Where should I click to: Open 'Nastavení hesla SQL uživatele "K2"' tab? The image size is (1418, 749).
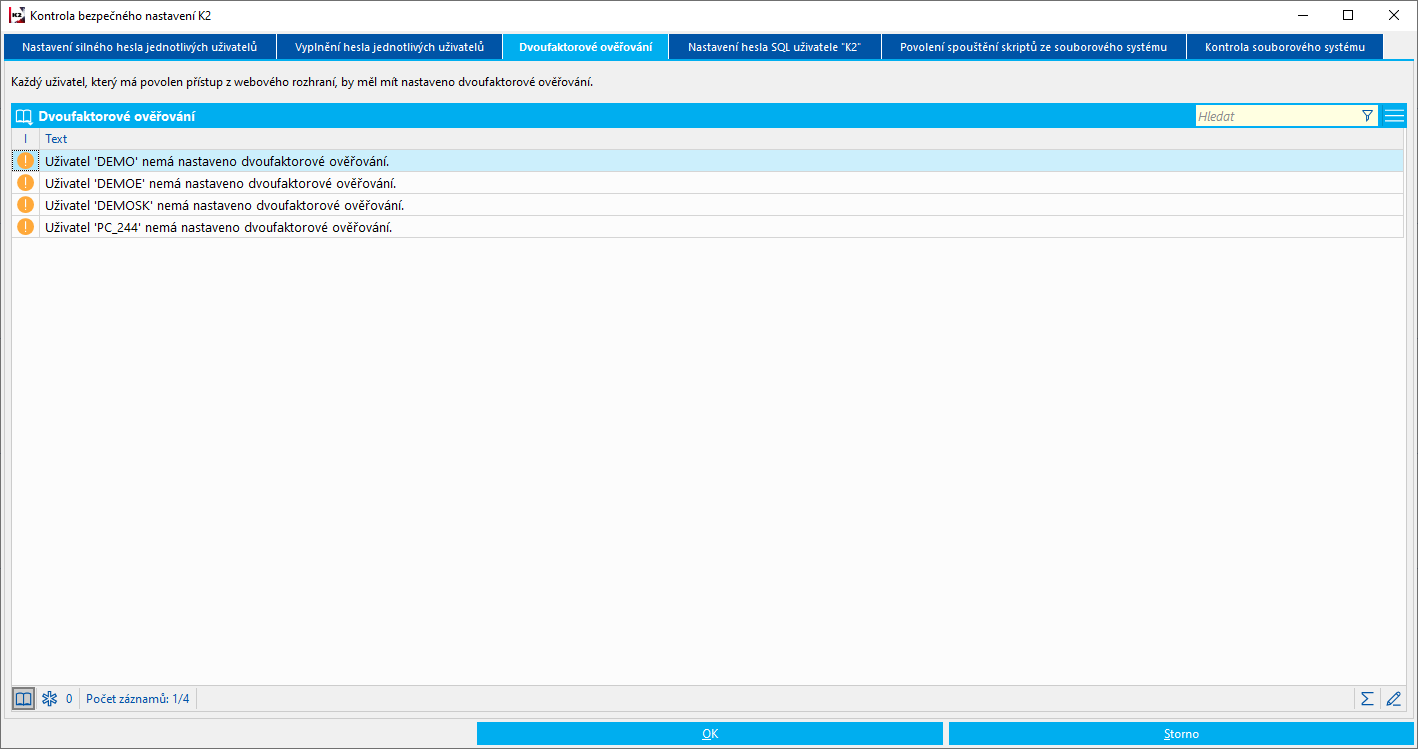775,47
